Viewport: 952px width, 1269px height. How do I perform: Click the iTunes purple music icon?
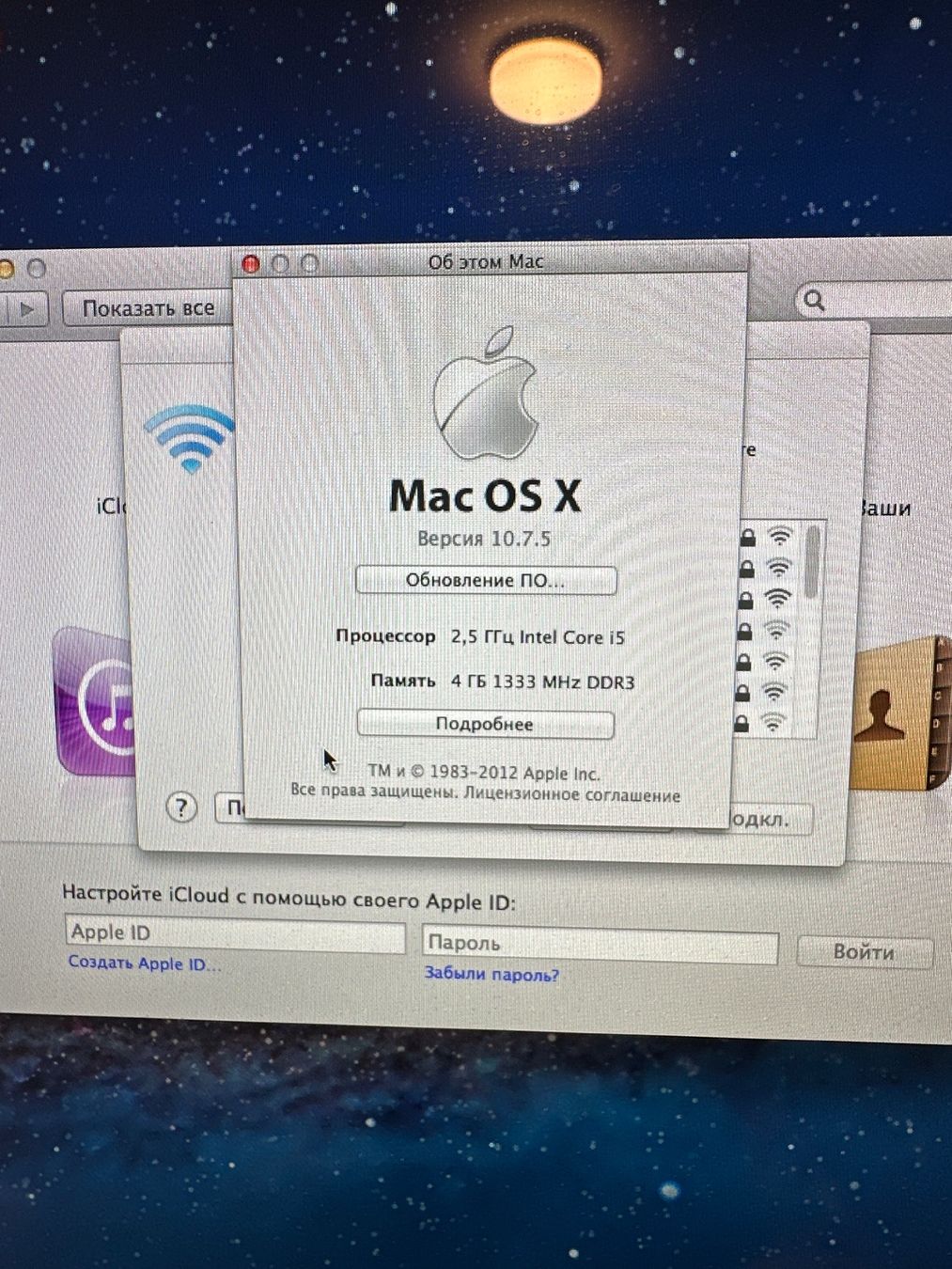(96, 701)
